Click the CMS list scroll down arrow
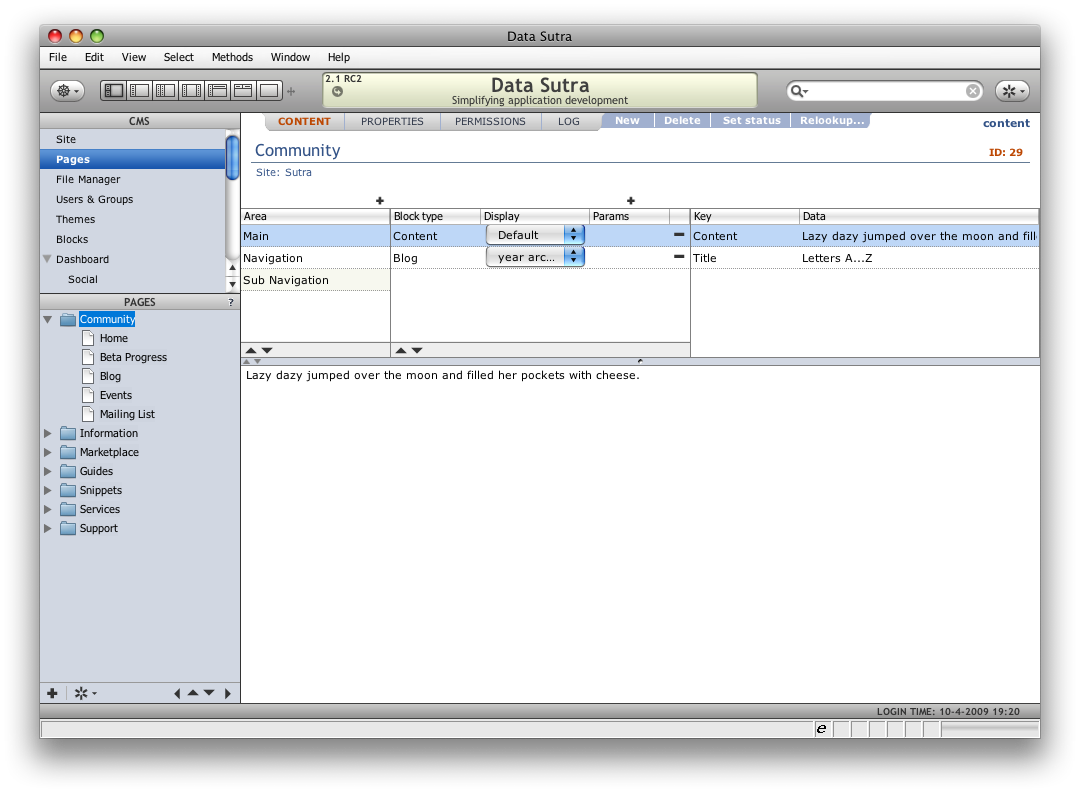1080x793 pixels. tap(232, 284)
